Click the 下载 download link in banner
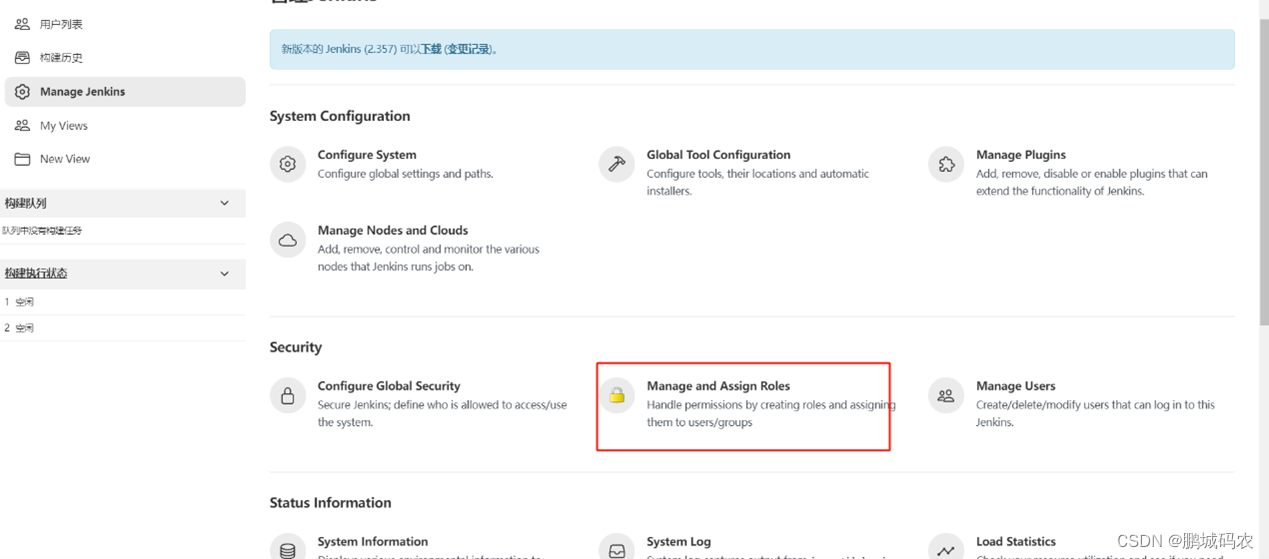The height and width of the screenshot is (559, 1269). pyautogui.click(x=431, y=49)
